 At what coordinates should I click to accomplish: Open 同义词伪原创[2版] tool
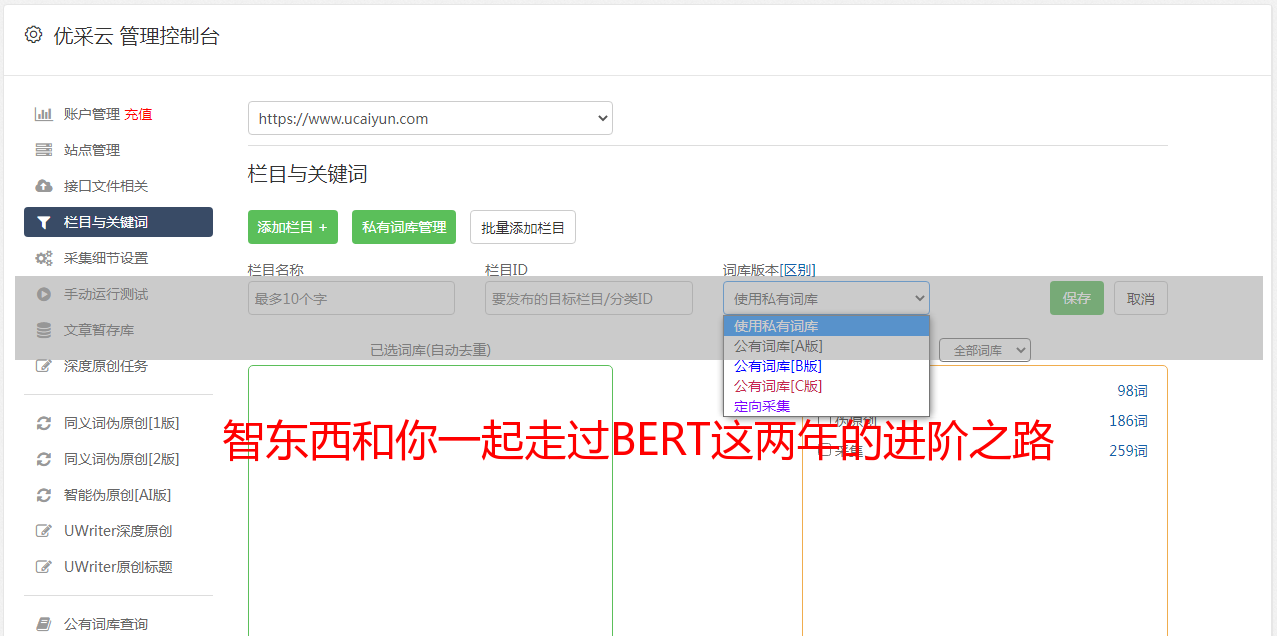click(122, 459)
